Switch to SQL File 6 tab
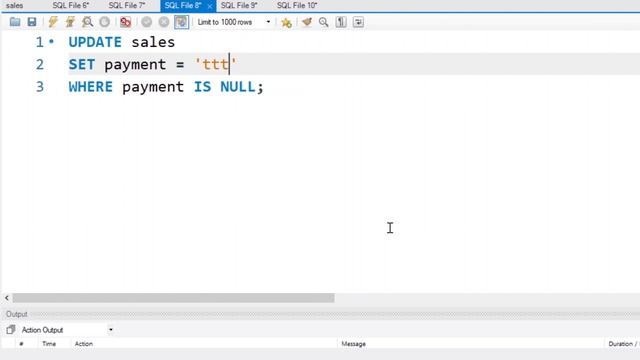 click(x=71, y=6)
